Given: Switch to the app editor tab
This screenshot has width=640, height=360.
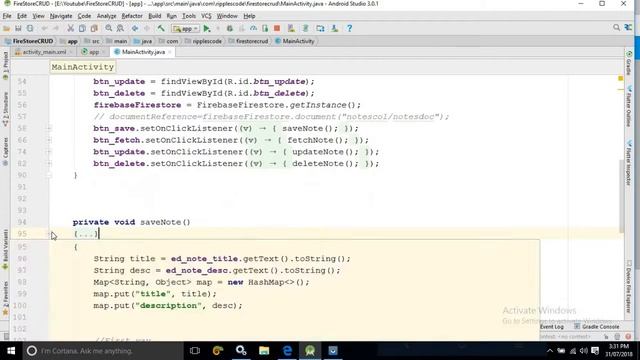Looking at the screenshot, I should pos(93,52).
